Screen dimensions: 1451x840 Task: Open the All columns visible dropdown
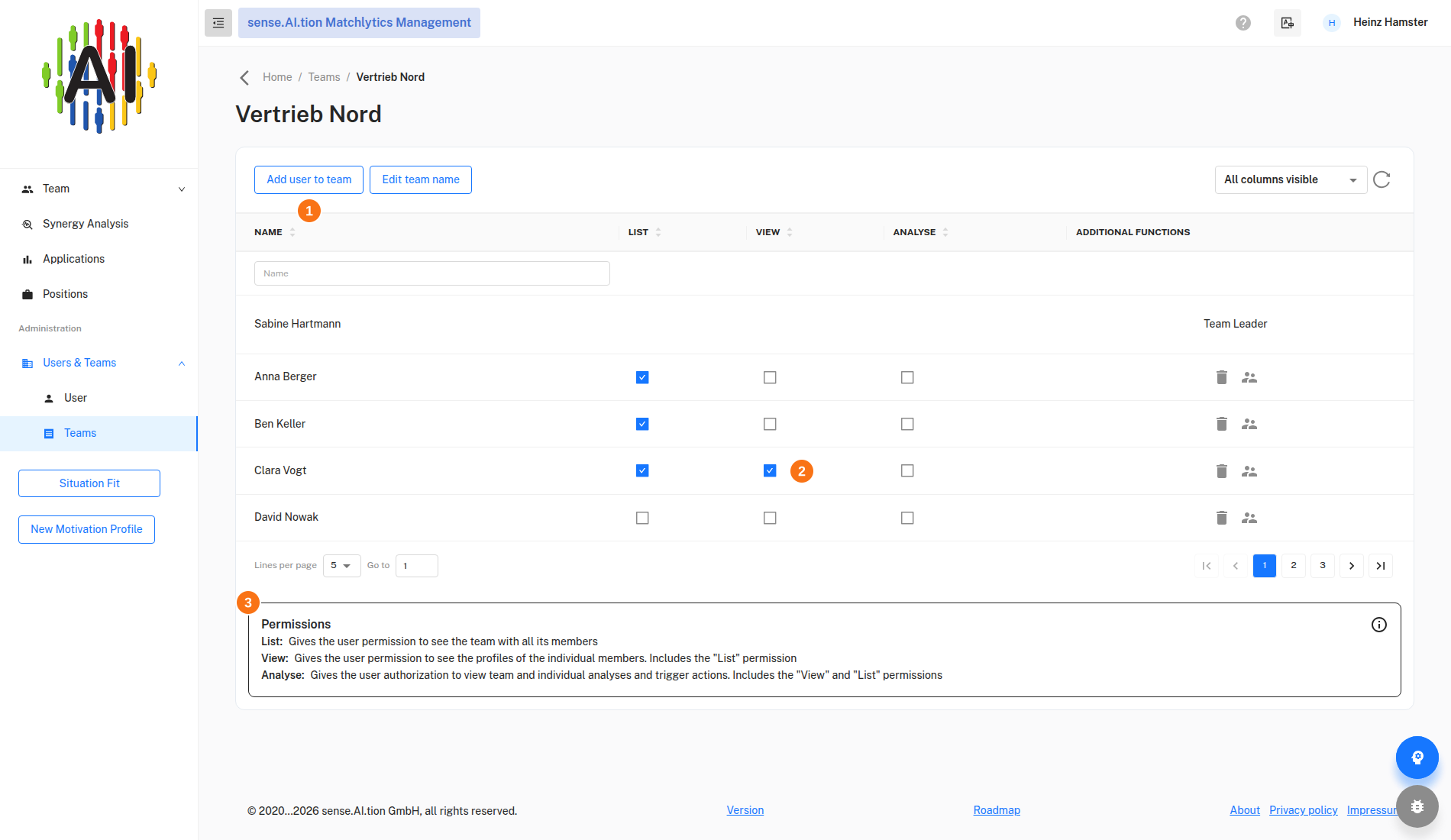[x=1291, y=179]
